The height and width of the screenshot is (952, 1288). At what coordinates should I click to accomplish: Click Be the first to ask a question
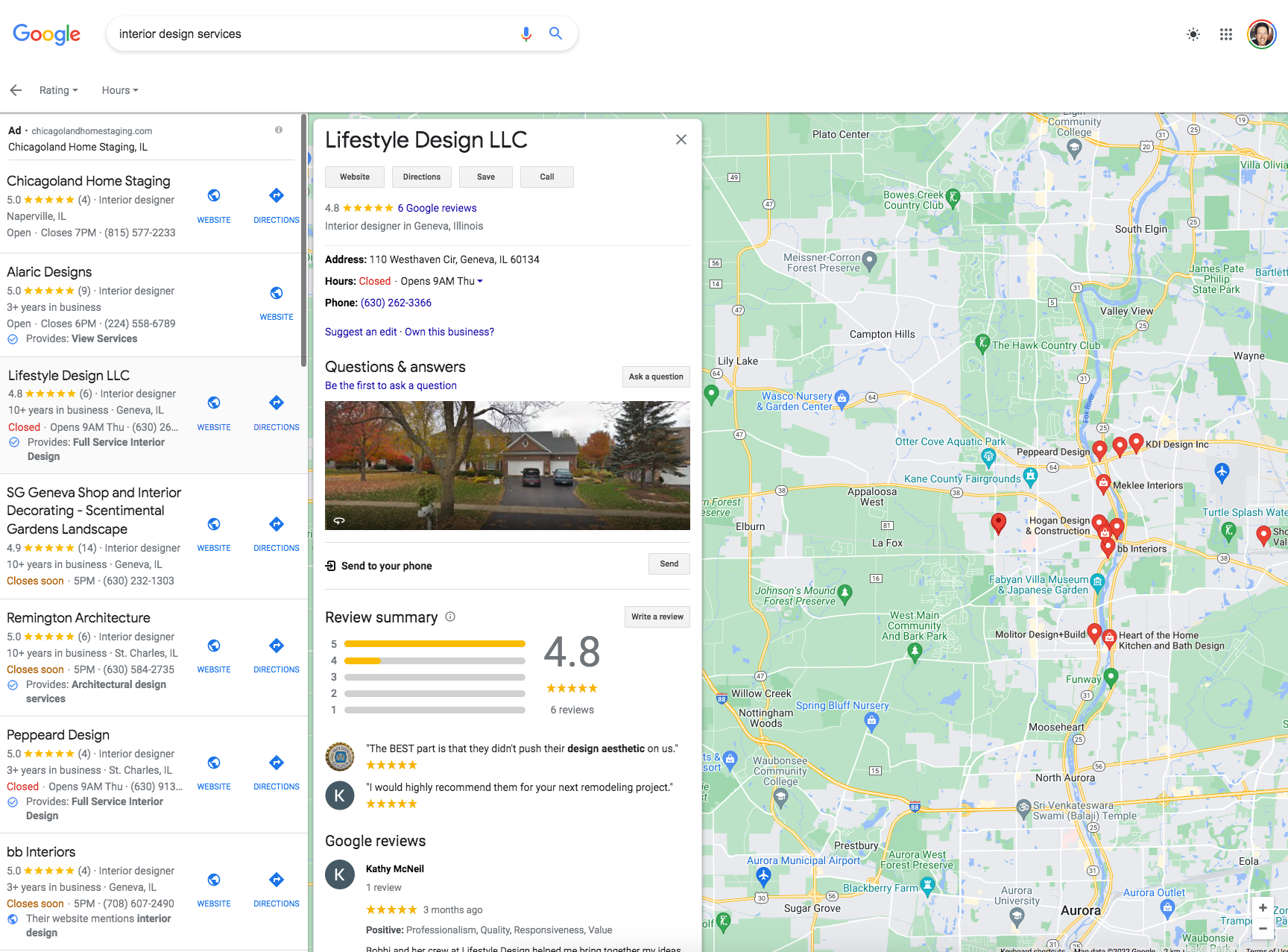[391, 385]
